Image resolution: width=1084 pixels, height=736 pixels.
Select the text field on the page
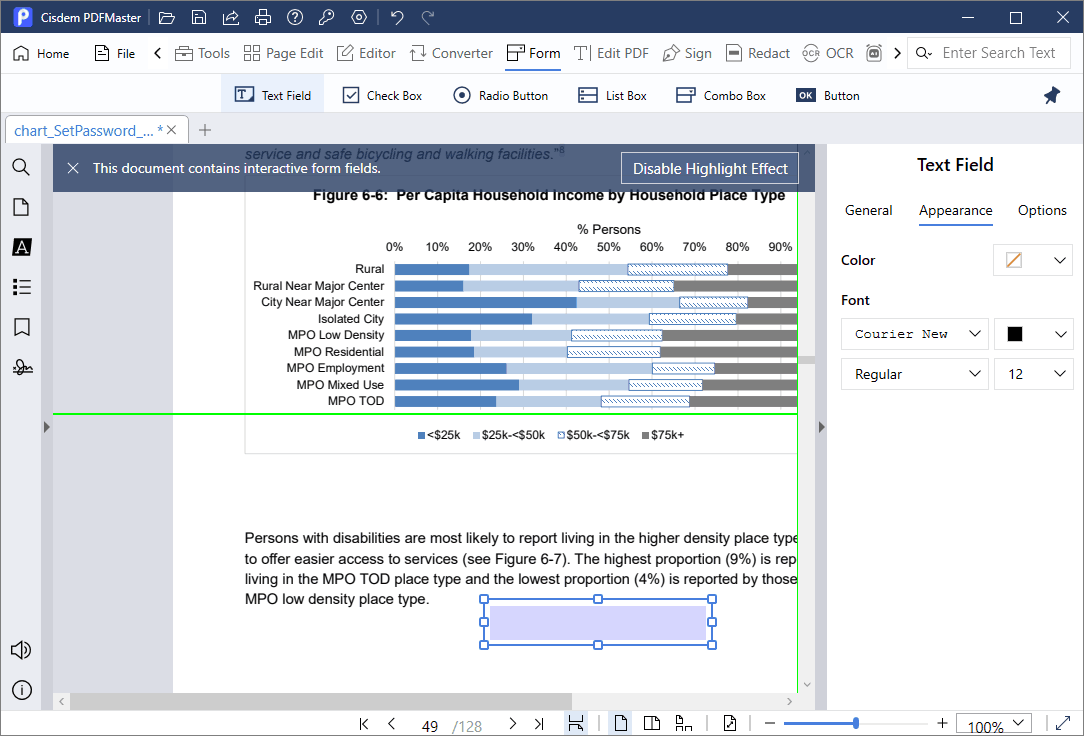click(x=598, y=622)
